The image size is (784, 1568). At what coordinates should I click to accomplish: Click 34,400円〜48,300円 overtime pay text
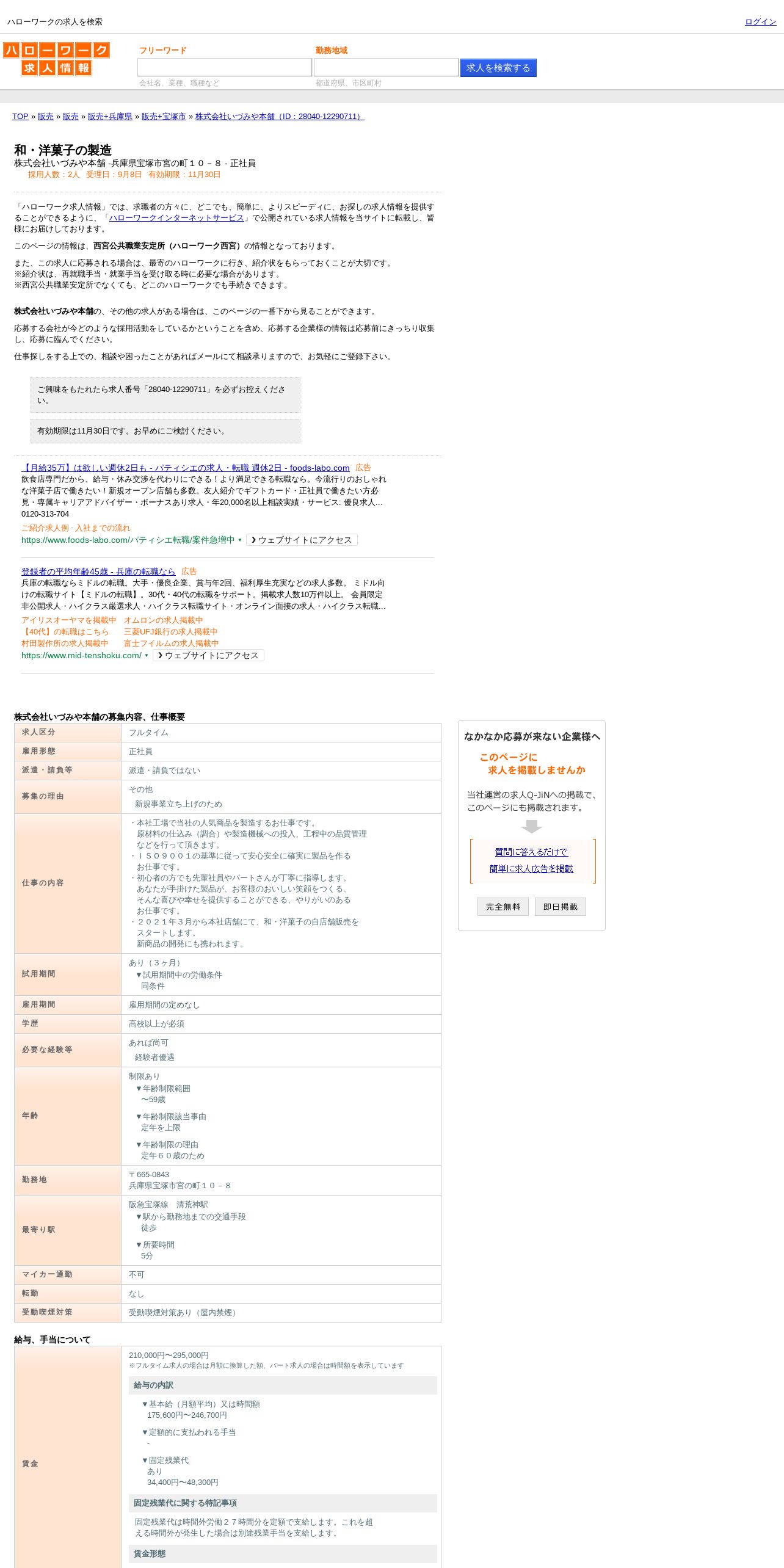[183, 1483]
